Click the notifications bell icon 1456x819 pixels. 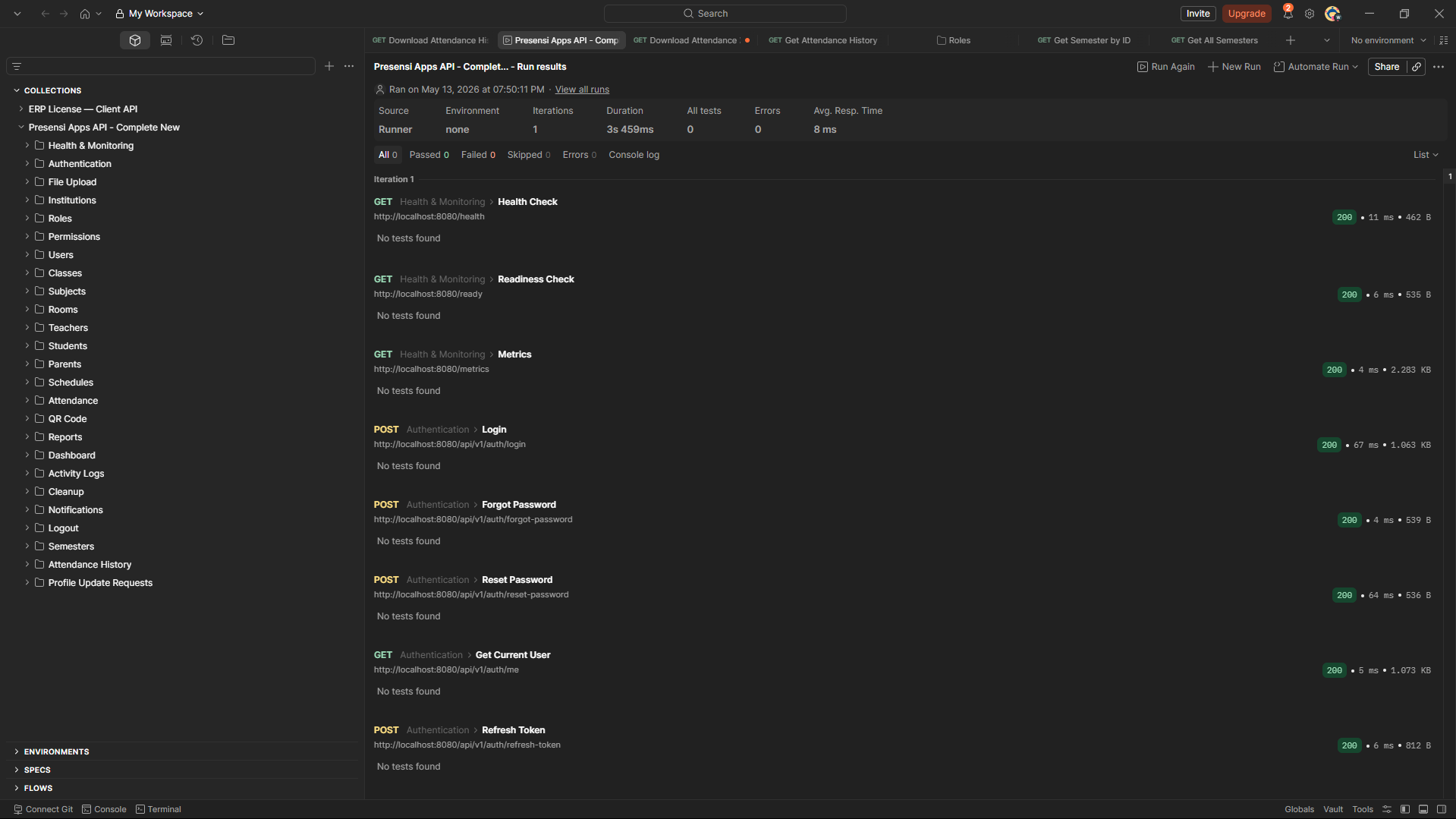click(x=1288, y=14)
